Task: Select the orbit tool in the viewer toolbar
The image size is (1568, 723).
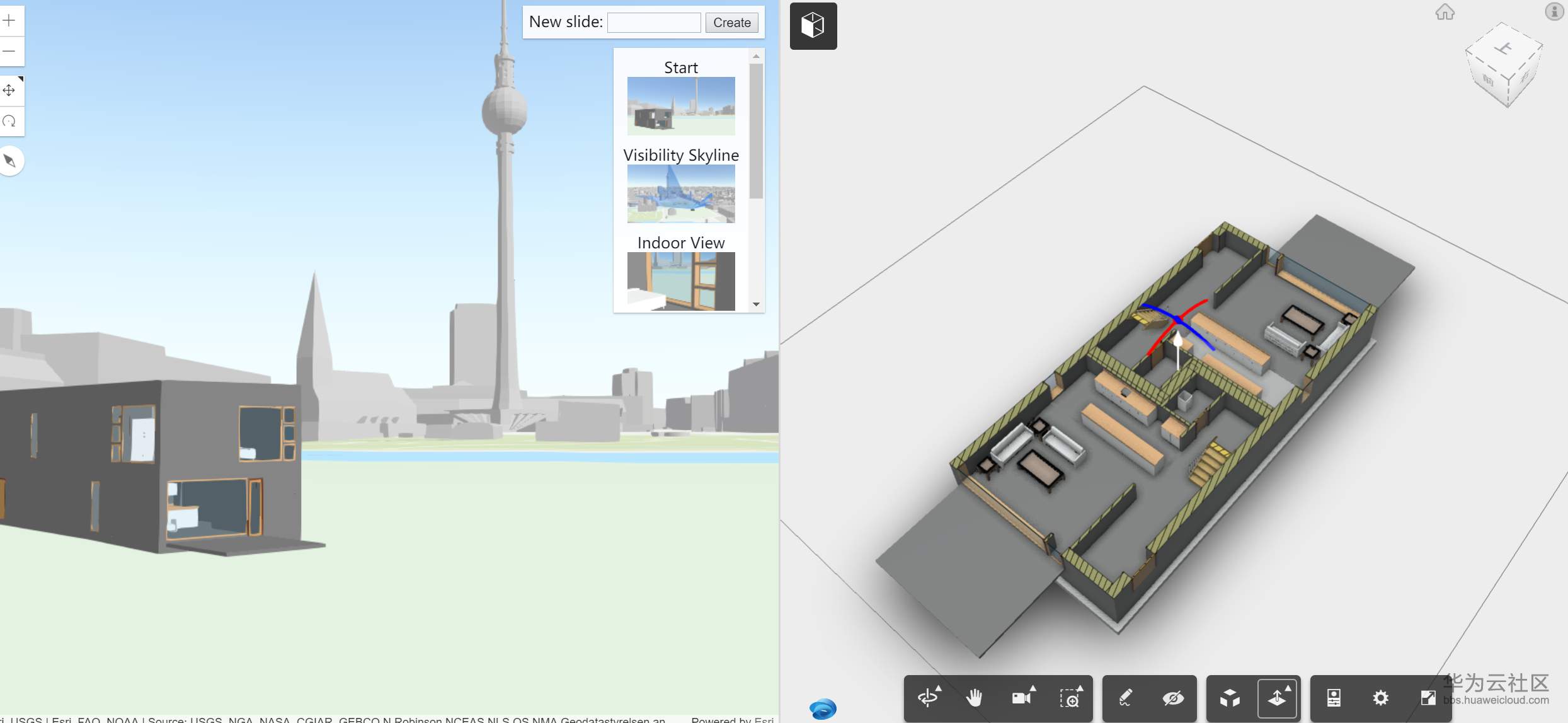Action: pos(929,698)
